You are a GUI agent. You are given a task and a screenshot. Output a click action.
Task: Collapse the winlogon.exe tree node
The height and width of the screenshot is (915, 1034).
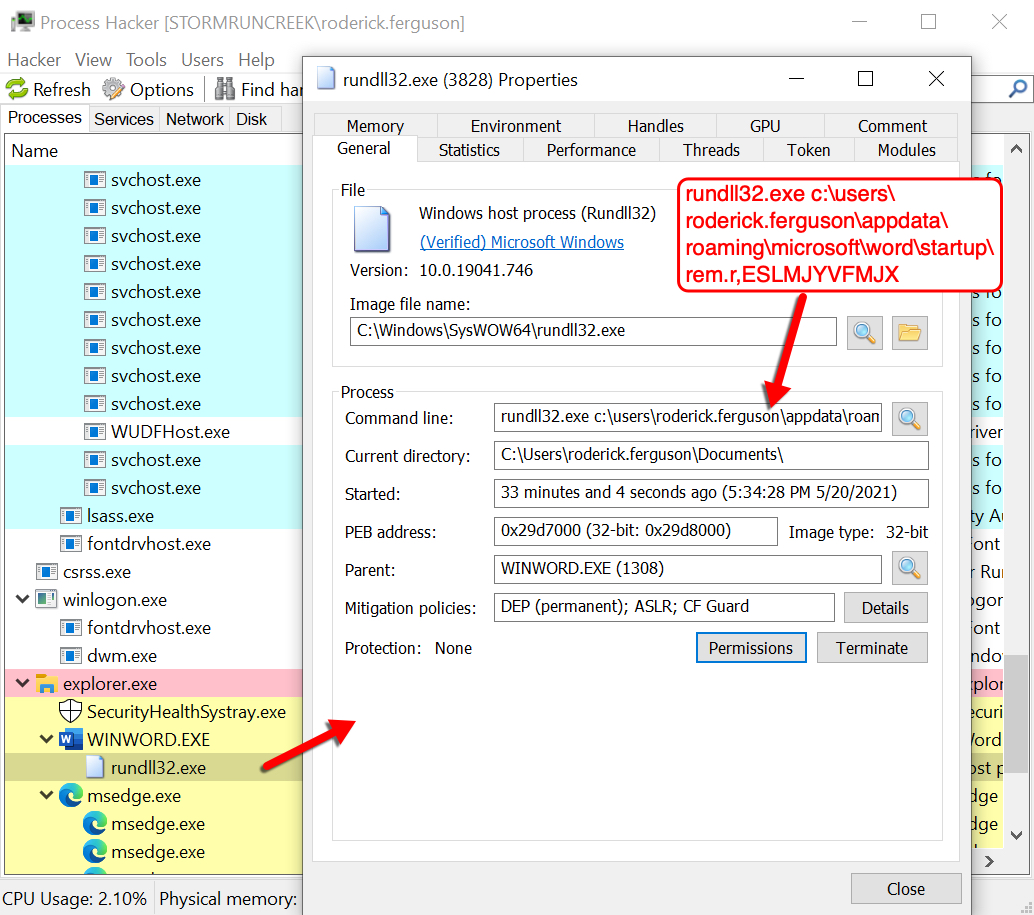(22, 599)
